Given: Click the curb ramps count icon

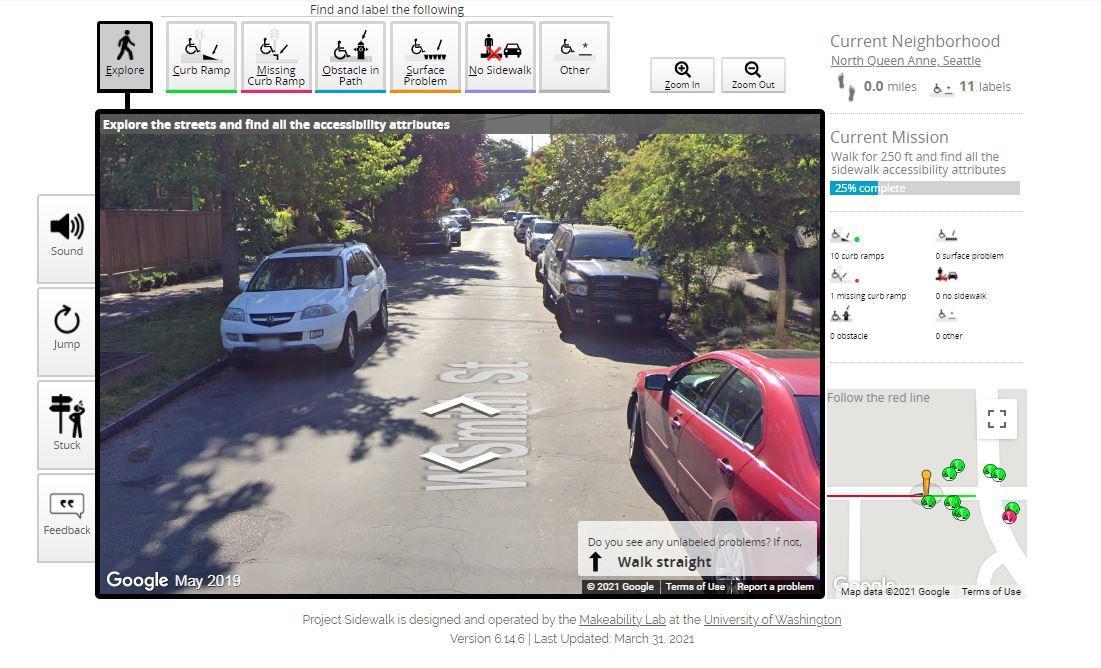Looking at the screenshot, I should pyautogui.click(x=845, y=236).
